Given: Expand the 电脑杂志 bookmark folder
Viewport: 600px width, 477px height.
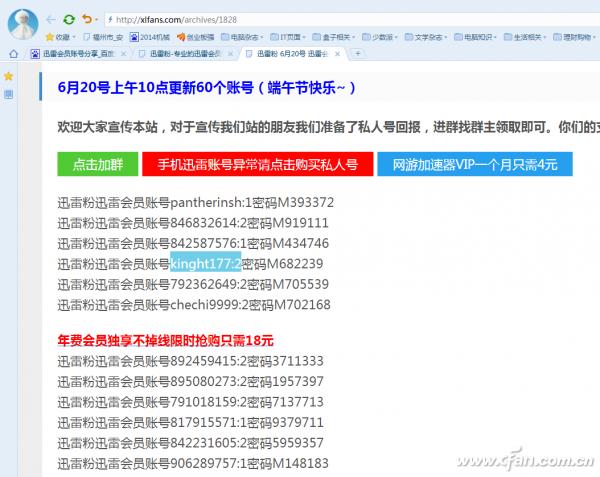Looking at the screenshot, I should [x=242, y=37].
